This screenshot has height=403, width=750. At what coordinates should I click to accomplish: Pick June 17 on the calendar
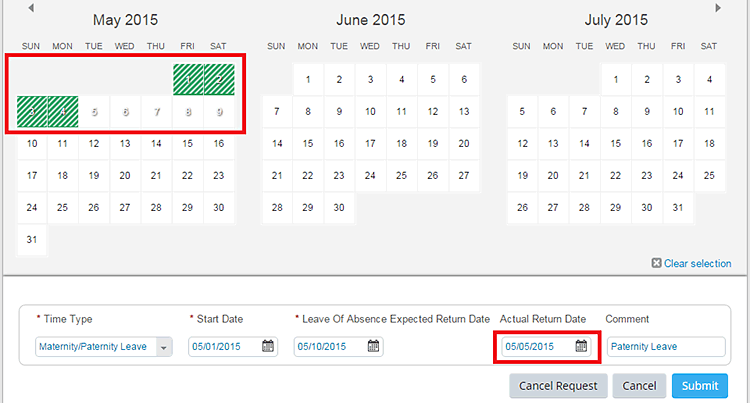(x=370, y=144)
